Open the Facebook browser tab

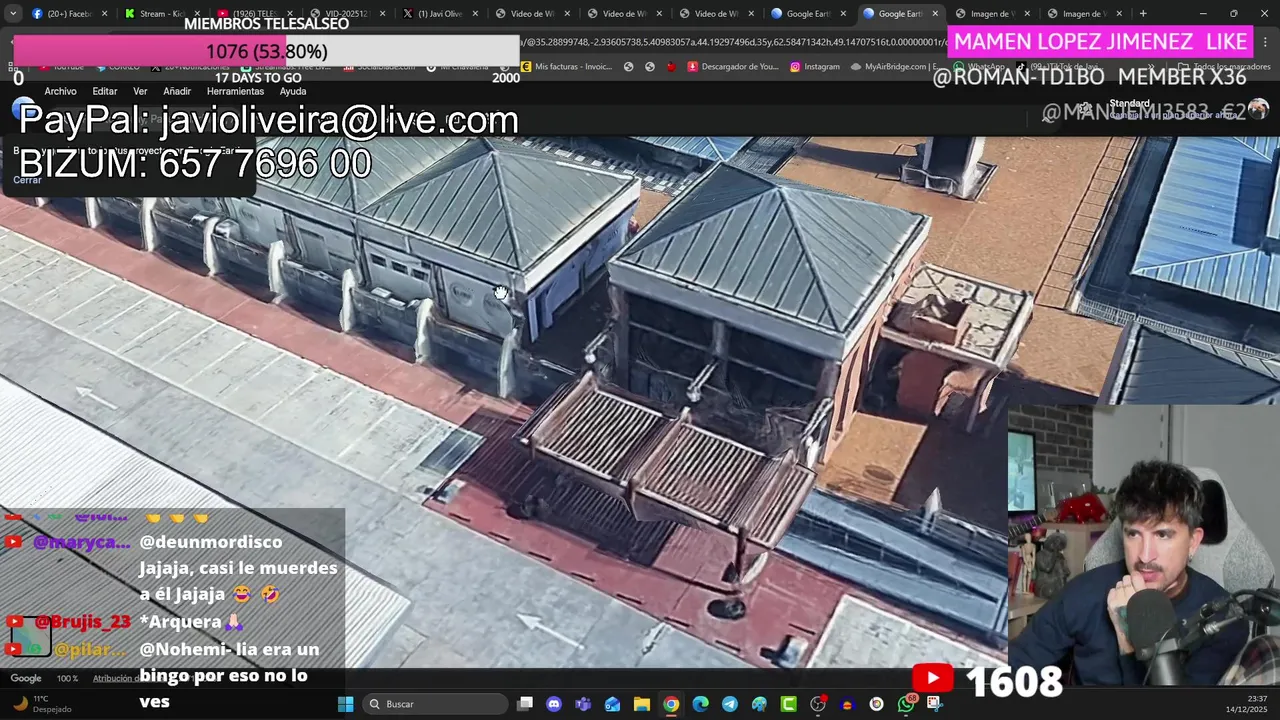click(x=68, y=13)
